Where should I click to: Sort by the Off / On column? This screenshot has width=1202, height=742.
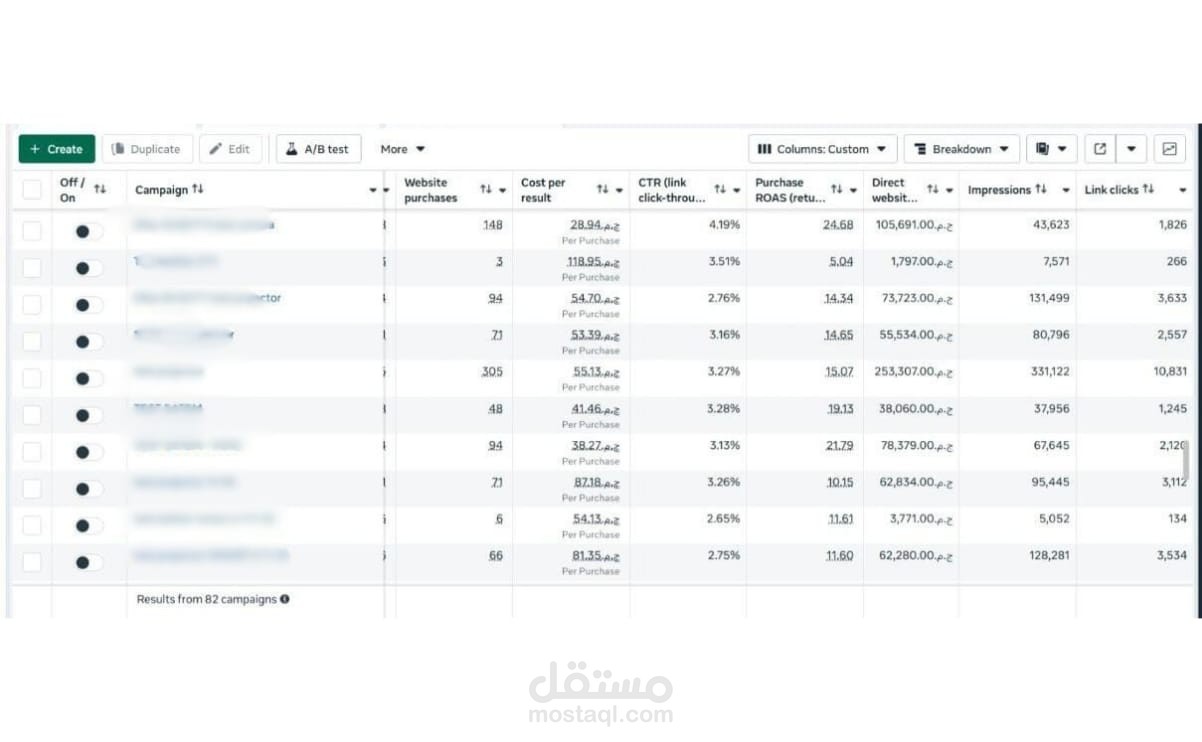pos(99,189)
